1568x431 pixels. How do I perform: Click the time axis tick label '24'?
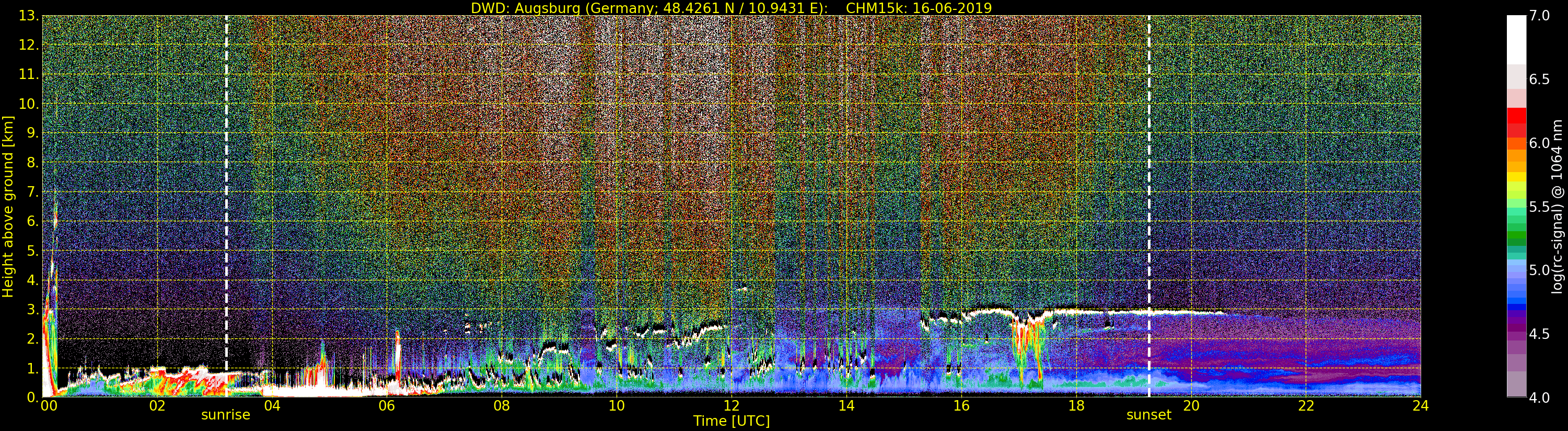pos(1421,406)
